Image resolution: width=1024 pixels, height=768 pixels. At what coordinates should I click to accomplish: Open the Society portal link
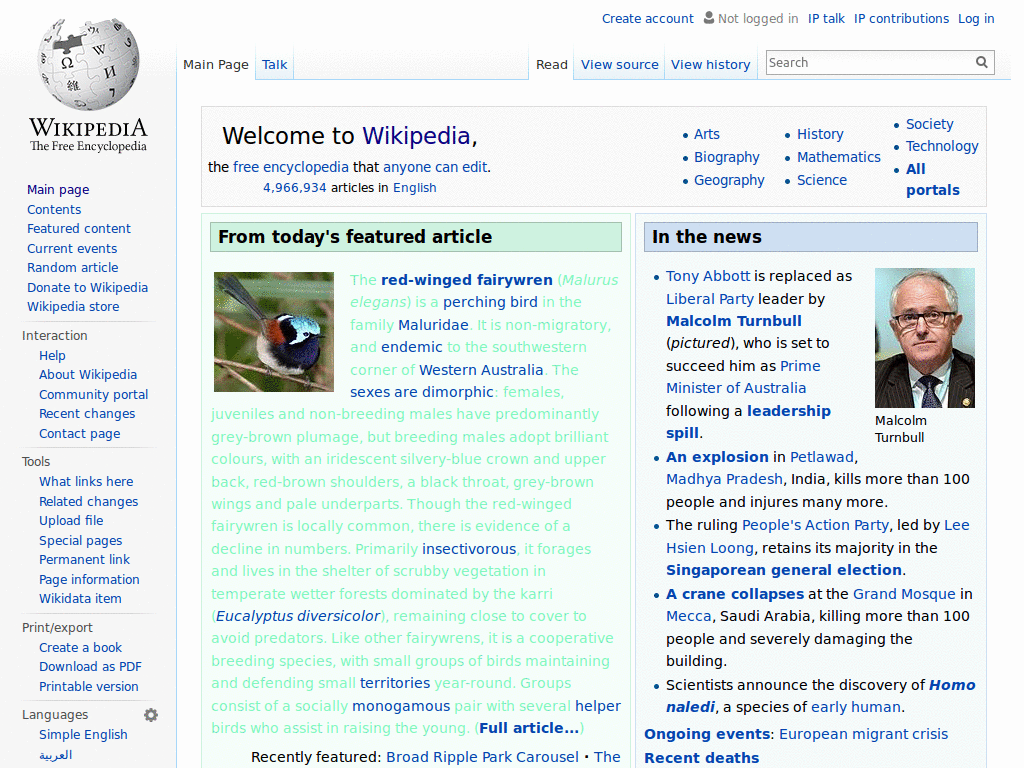tap(929, 124)
